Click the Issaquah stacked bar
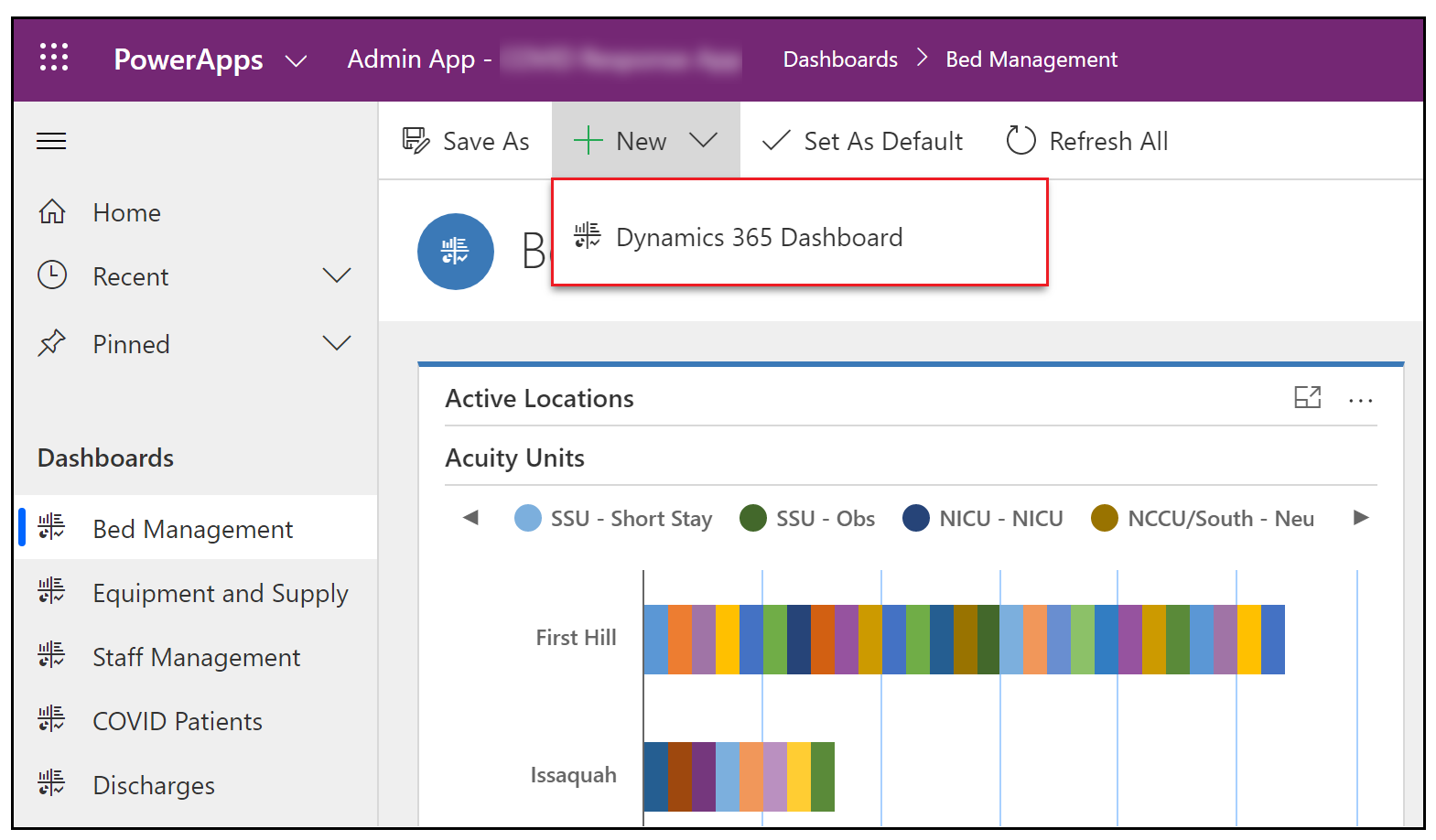 (x=740, y=777)
